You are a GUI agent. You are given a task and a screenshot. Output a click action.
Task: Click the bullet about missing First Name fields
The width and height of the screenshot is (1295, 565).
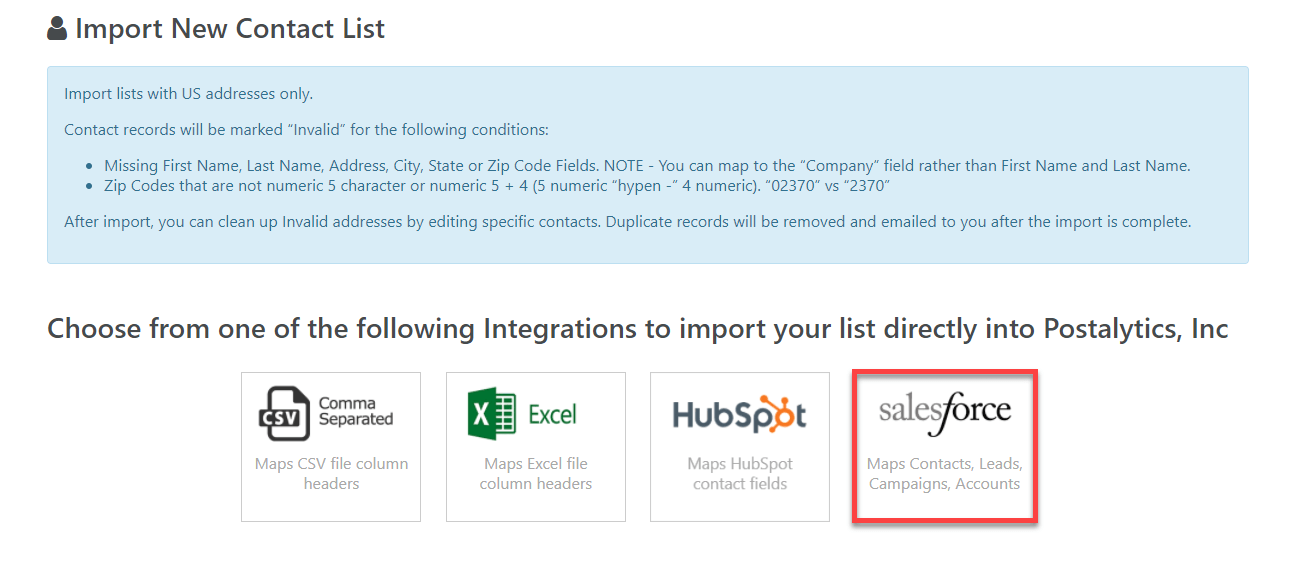pos(647,166)
